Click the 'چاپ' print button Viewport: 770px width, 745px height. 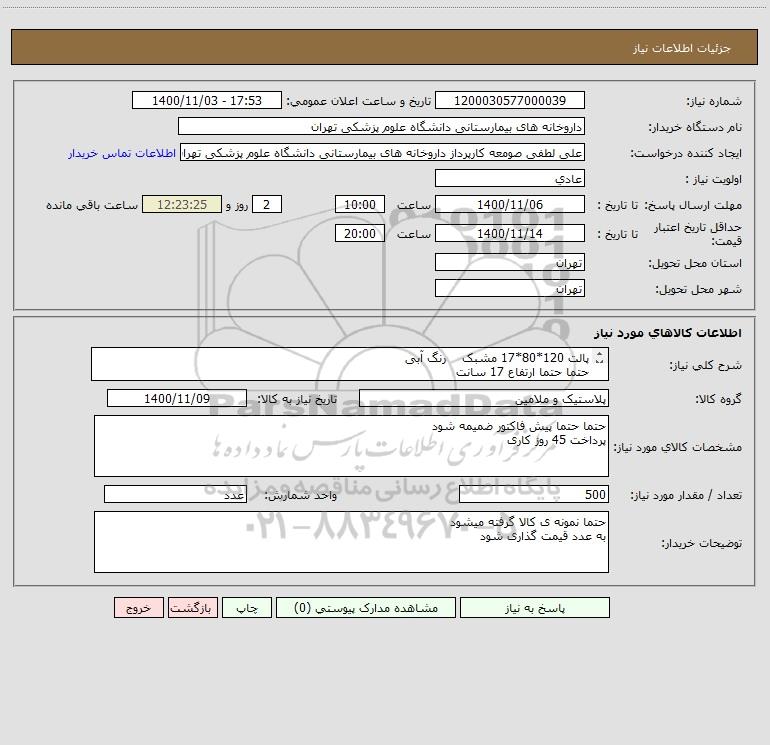tap(247, 608)
